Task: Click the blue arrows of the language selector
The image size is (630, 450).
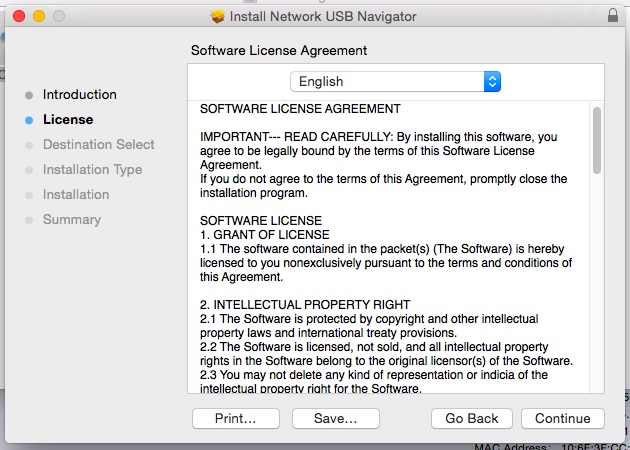Action: (492, 82)
